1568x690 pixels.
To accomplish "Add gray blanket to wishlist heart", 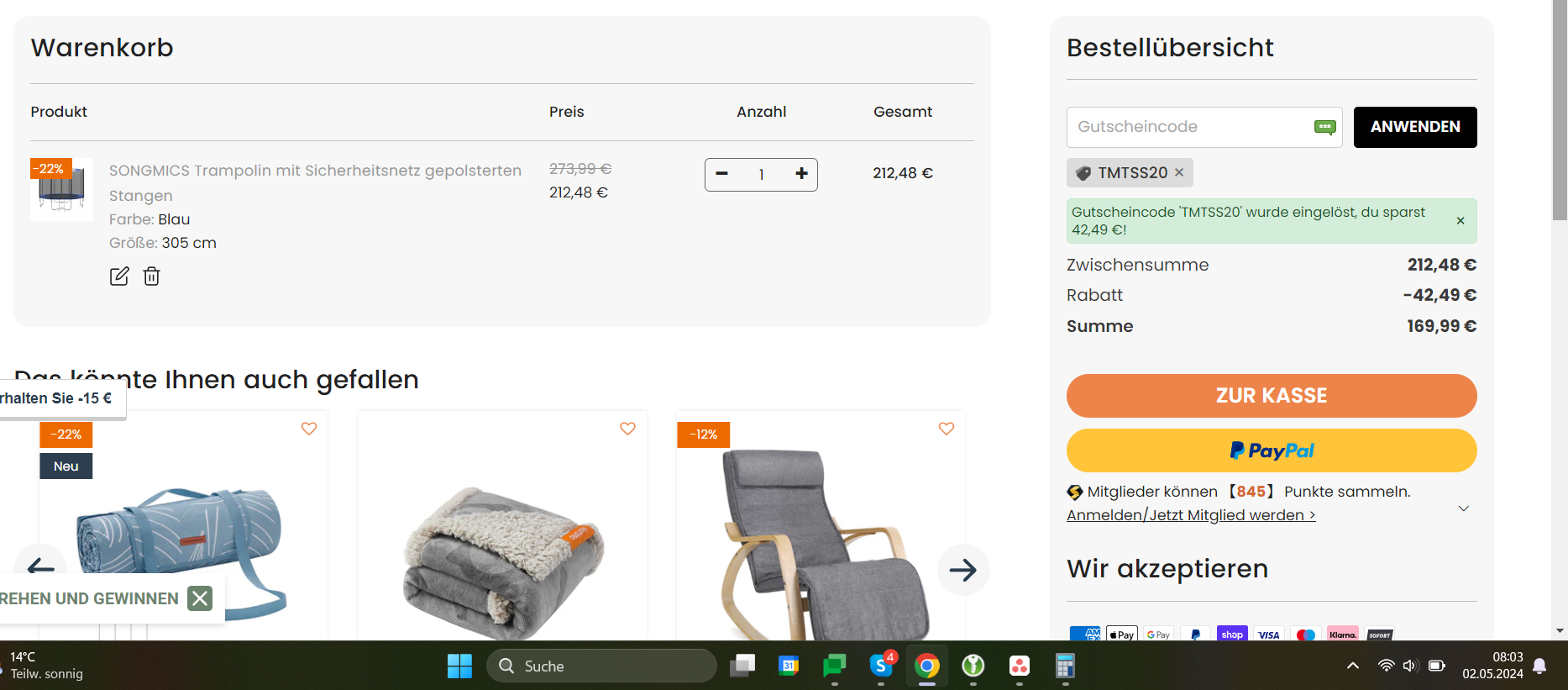I will click(627, 429).
